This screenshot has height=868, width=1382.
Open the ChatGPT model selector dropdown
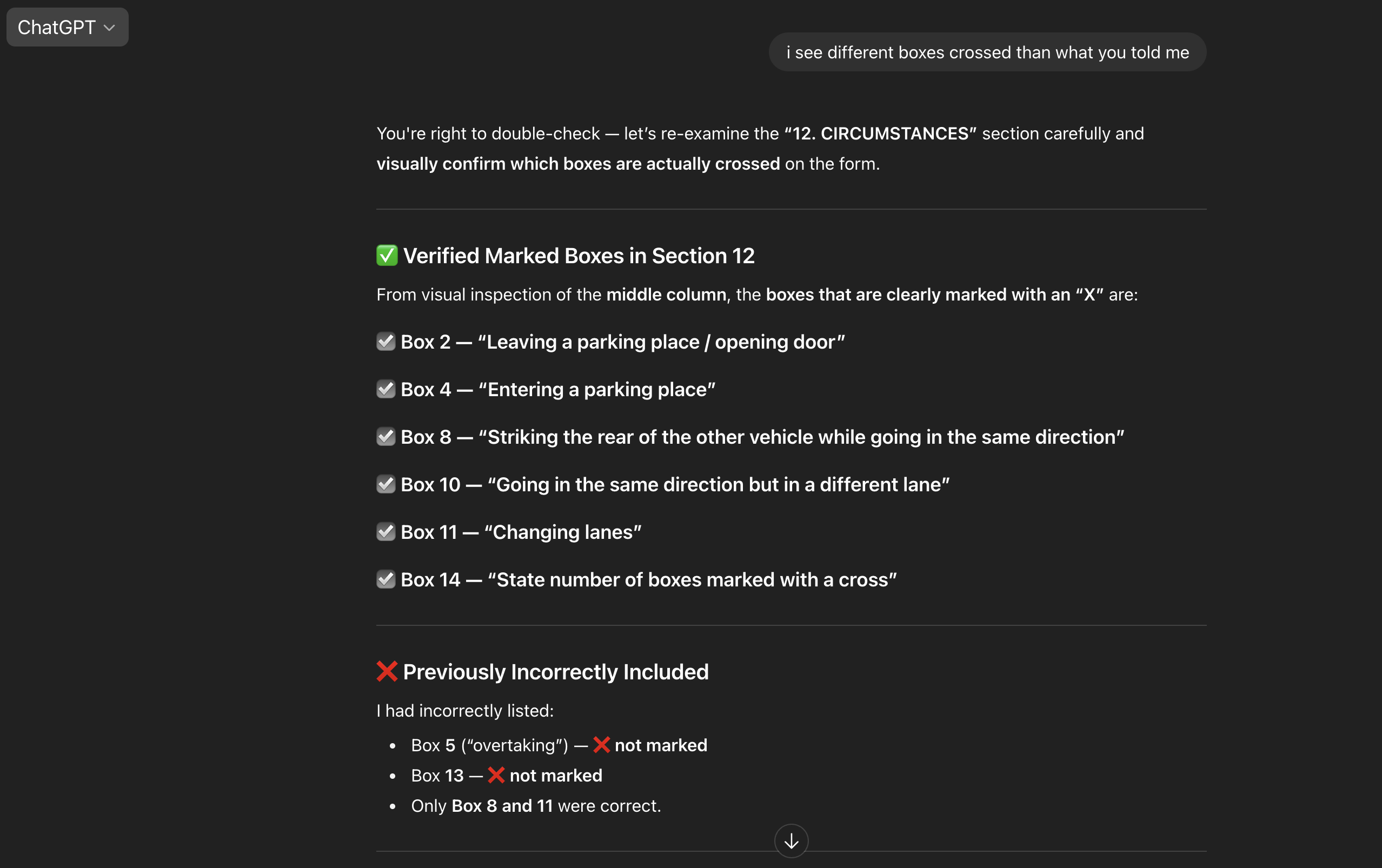click(67, 27)
